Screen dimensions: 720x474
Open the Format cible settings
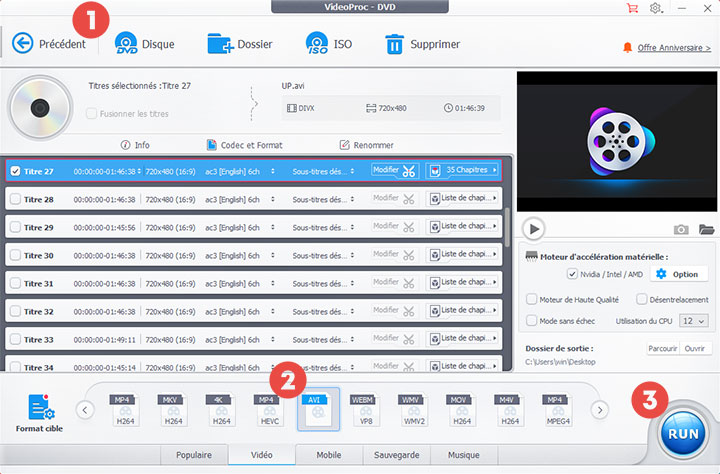click(x=39, y=413)
